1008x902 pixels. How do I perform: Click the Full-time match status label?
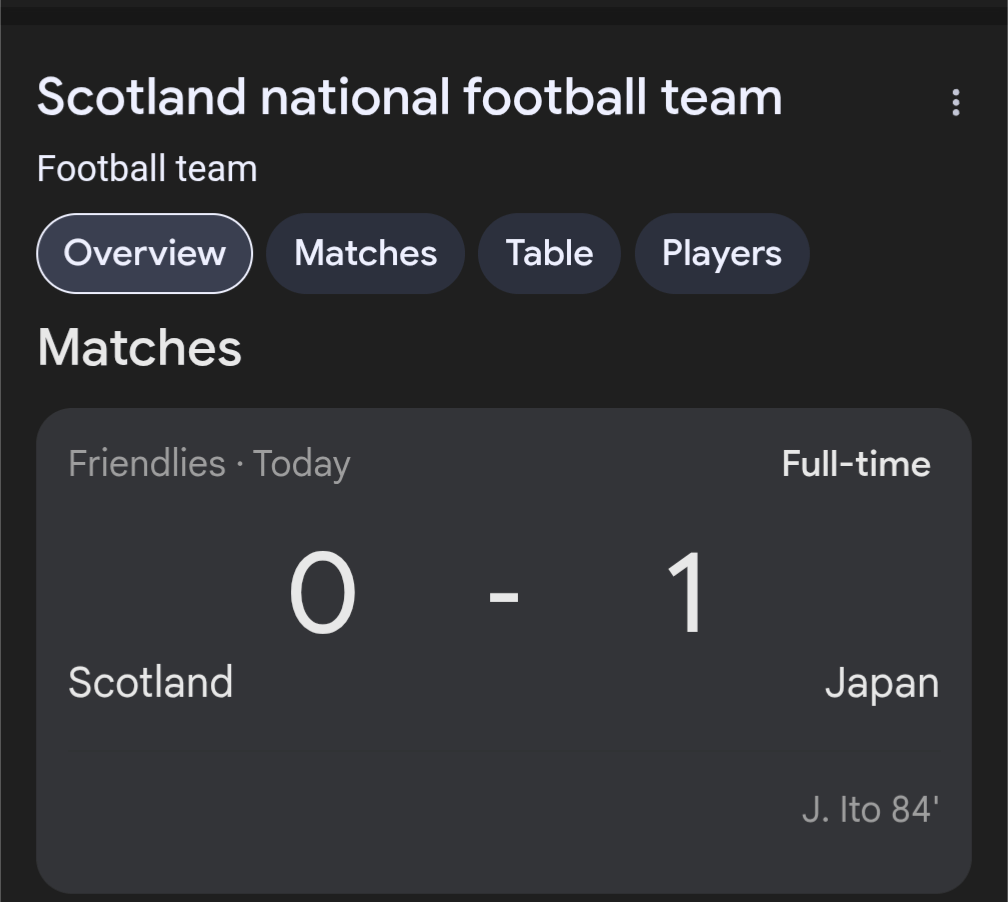pyautogui.click(x=855, y=463)
